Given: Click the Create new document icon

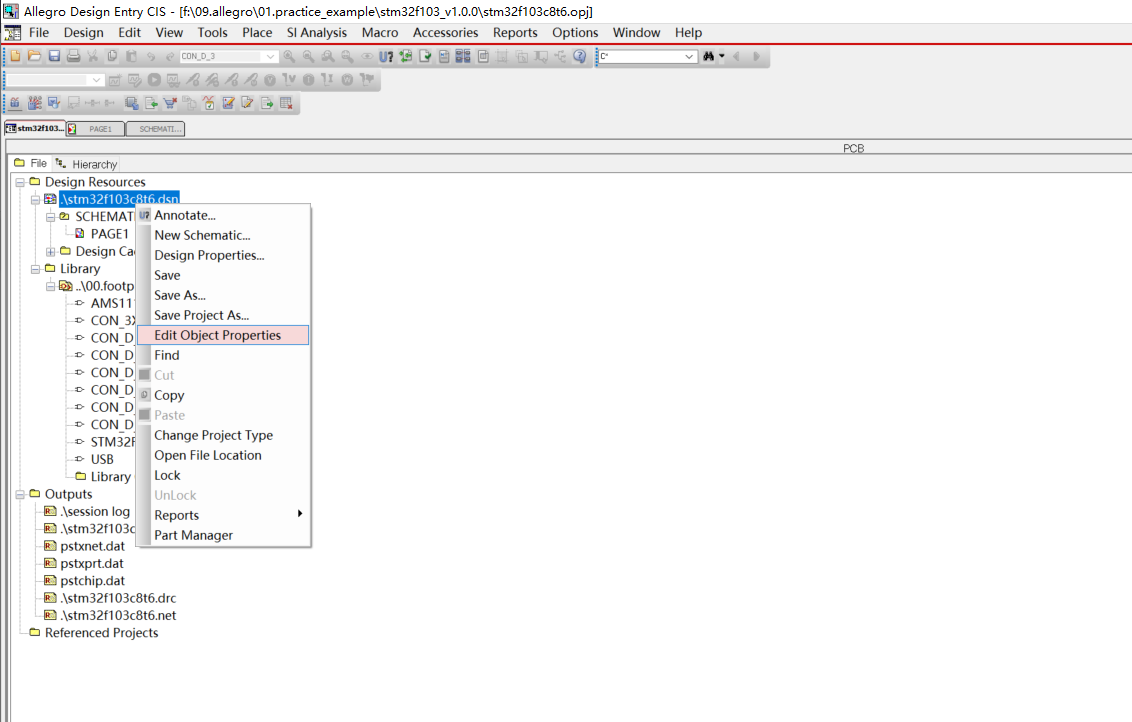Looking at the screenshot, I should tap(15, 57).
